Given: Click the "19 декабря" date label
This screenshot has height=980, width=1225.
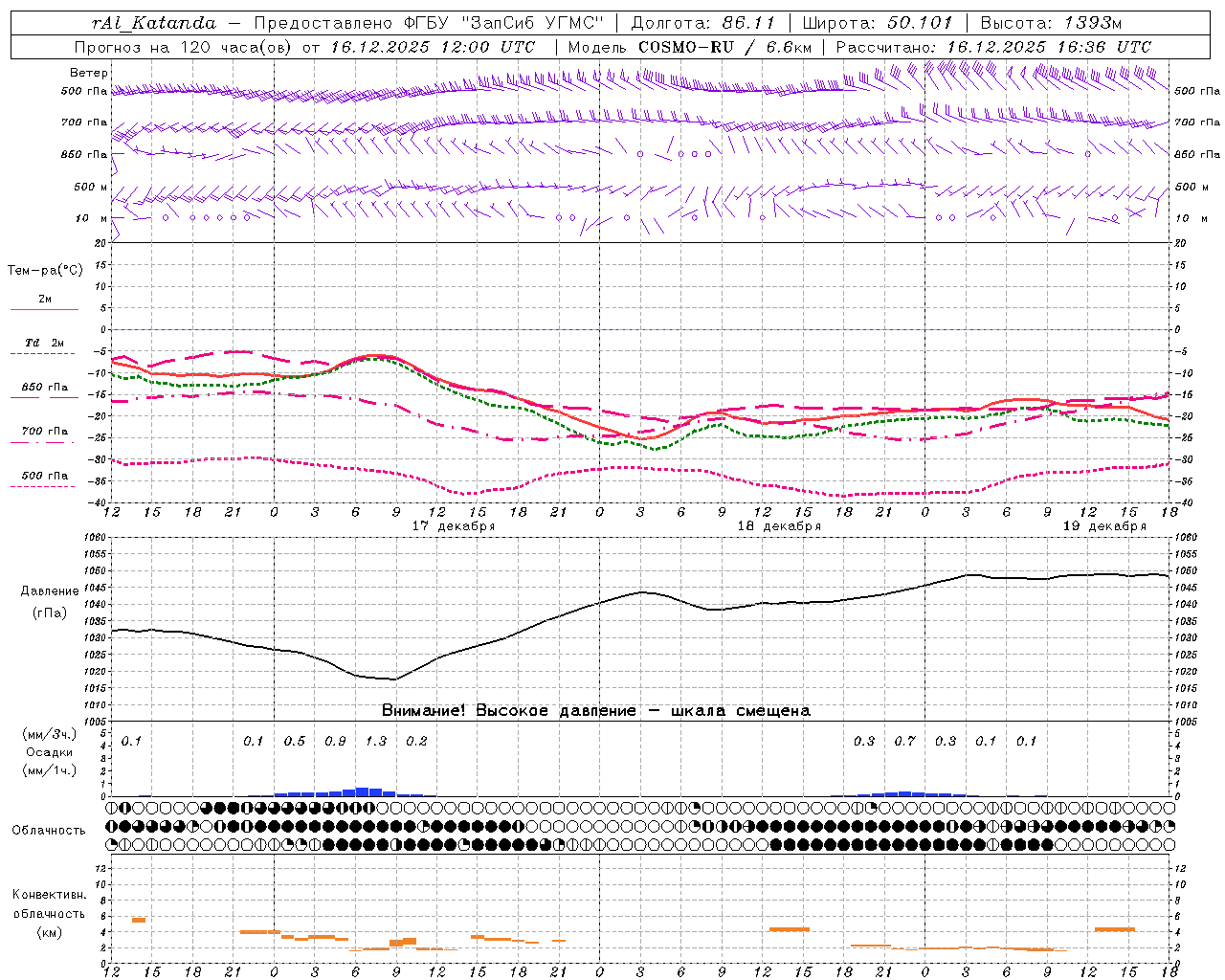Looking at the screenshot, I should click(1104, 526).
